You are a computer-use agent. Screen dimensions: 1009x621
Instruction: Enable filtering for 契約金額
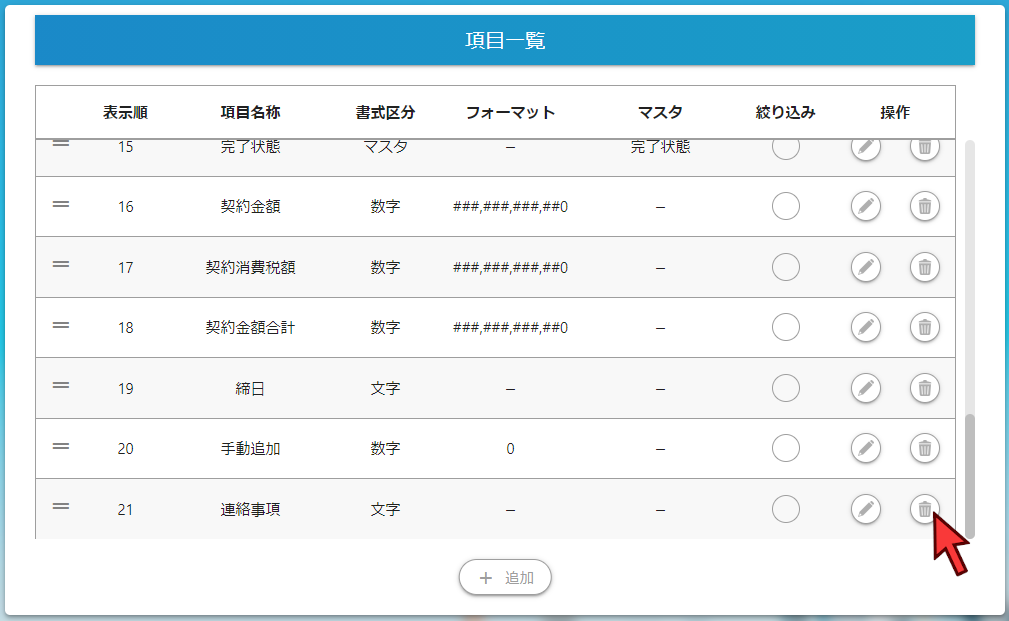[x=786, y=206]
